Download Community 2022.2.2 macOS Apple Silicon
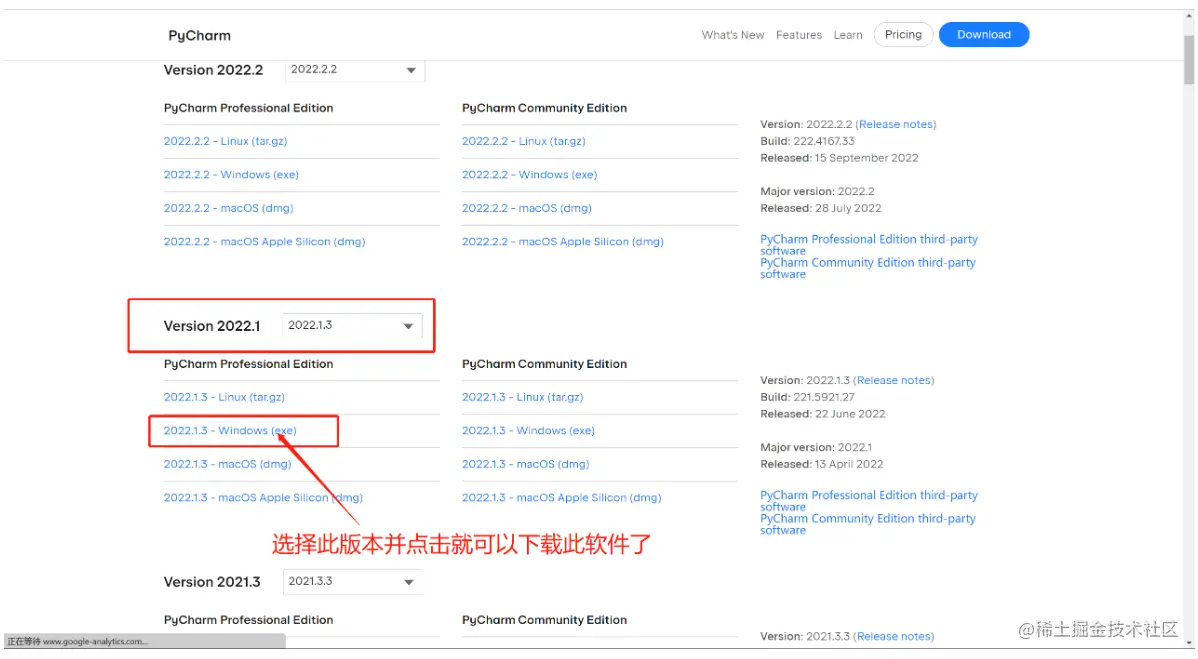This screenshot has width=1198, height=659. (x=562, y=242)
